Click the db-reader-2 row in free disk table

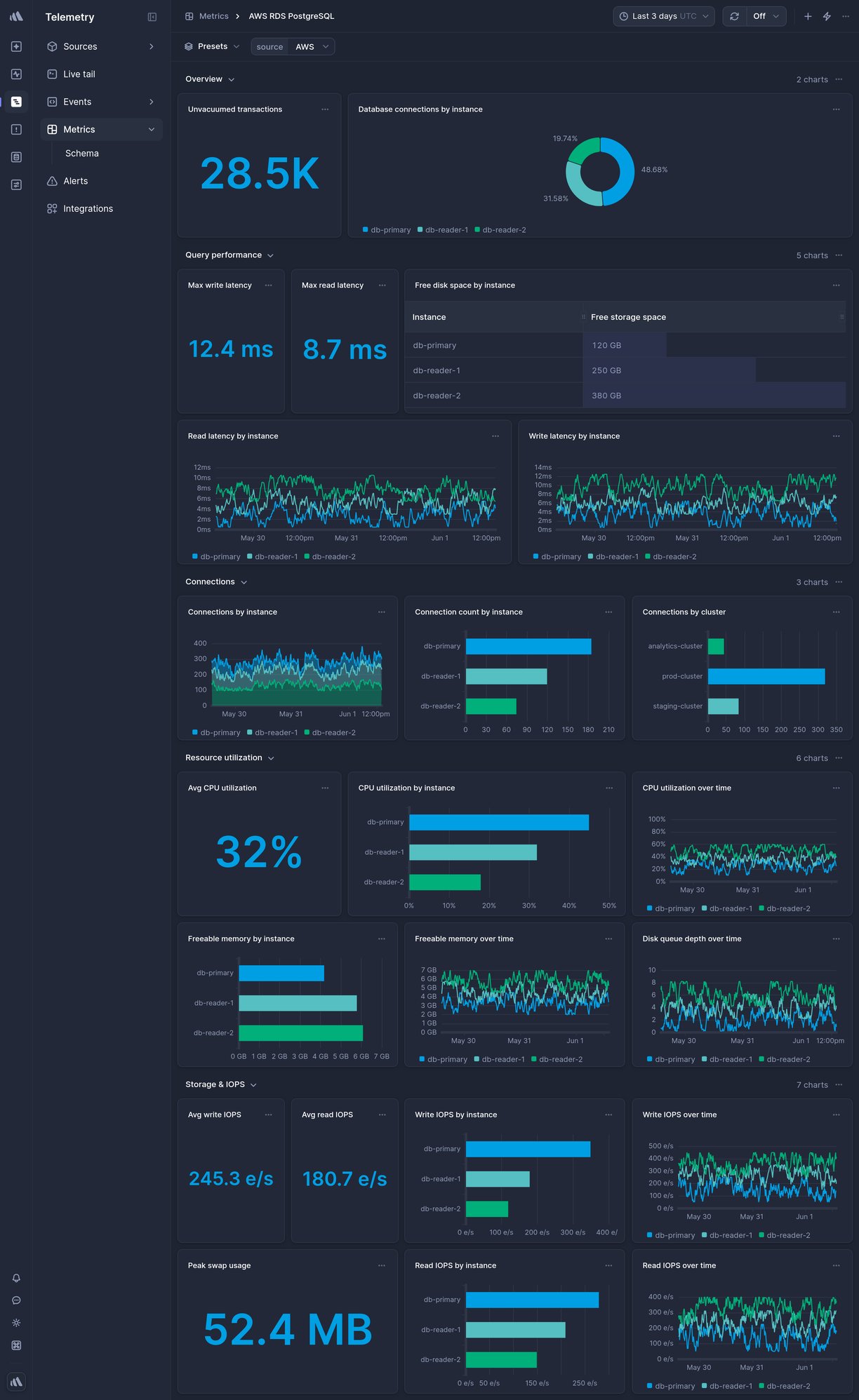625,396
